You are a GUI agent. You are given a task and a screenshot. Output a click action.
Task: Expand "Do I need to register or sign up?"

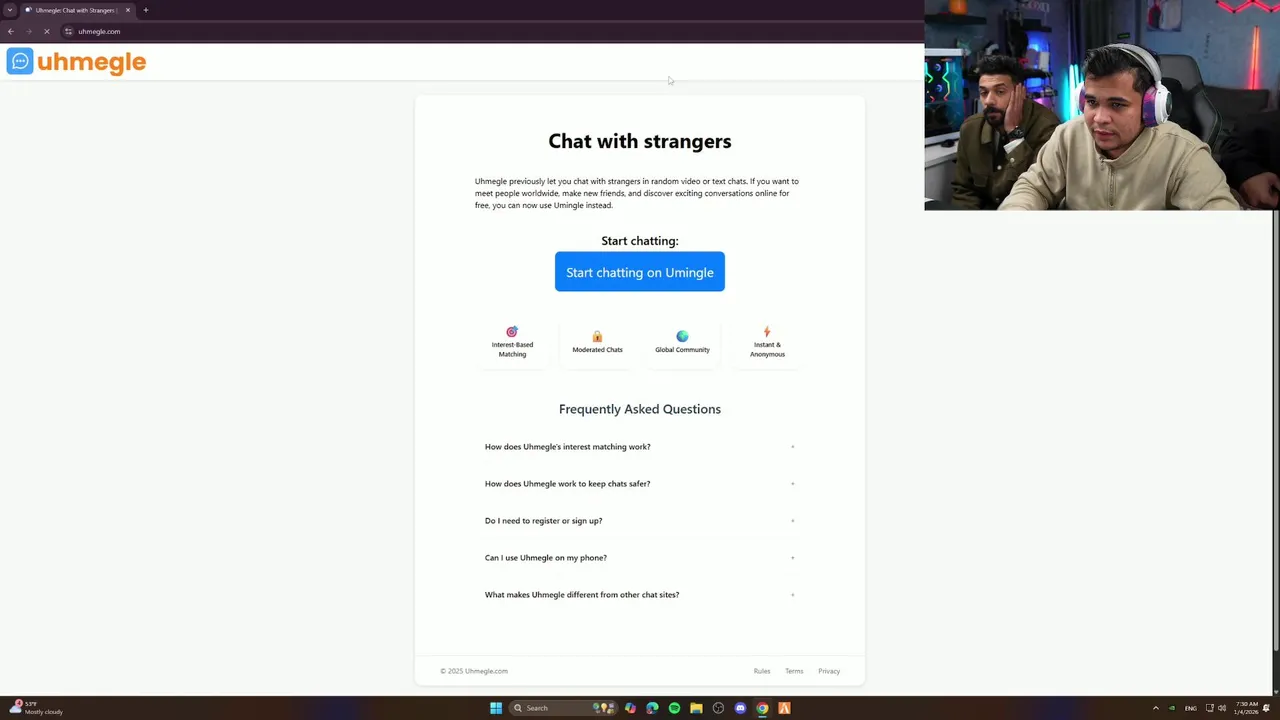[640, 521]
